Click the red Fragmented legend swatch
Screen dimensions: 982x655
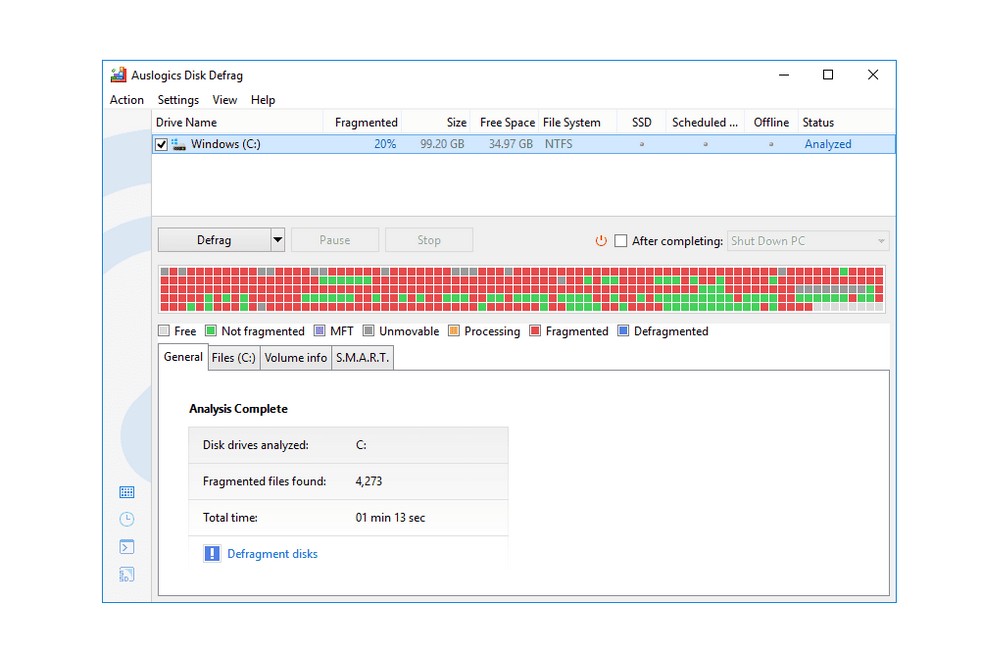tap(535, 331)
